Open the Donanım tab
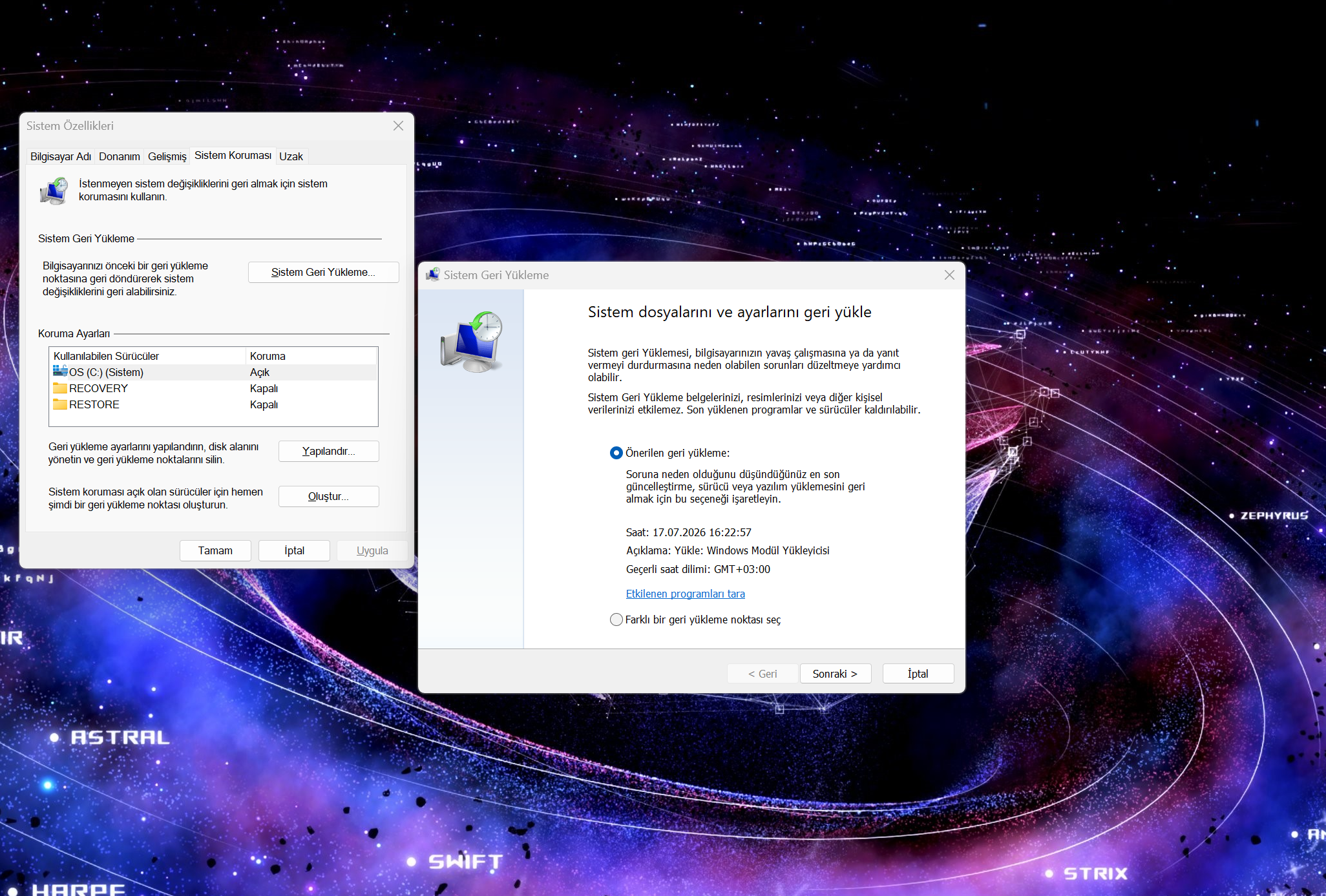 (x=120, y=156)
